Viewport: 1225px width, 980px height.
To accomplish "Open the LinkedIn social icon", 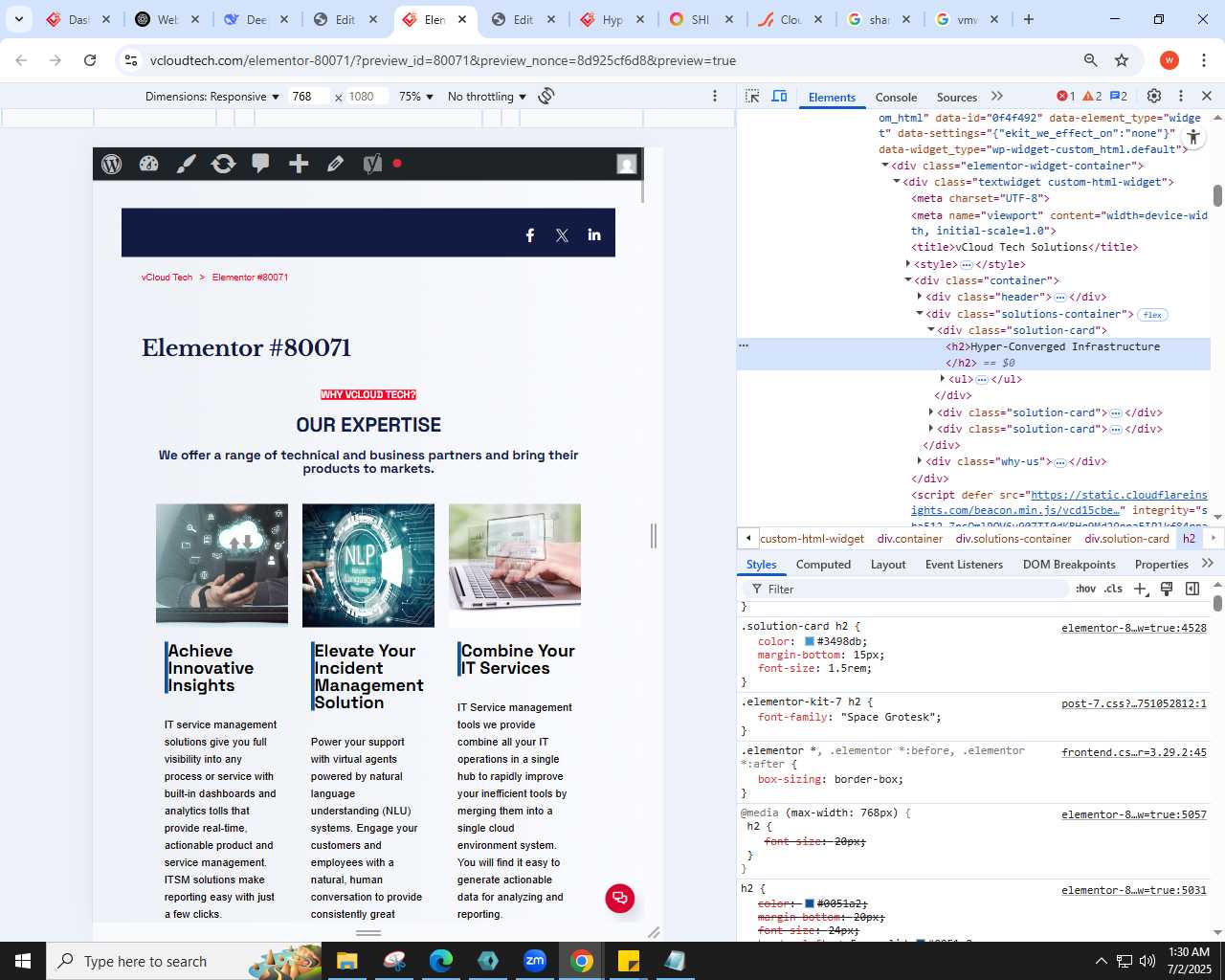I will pos(594,234).
